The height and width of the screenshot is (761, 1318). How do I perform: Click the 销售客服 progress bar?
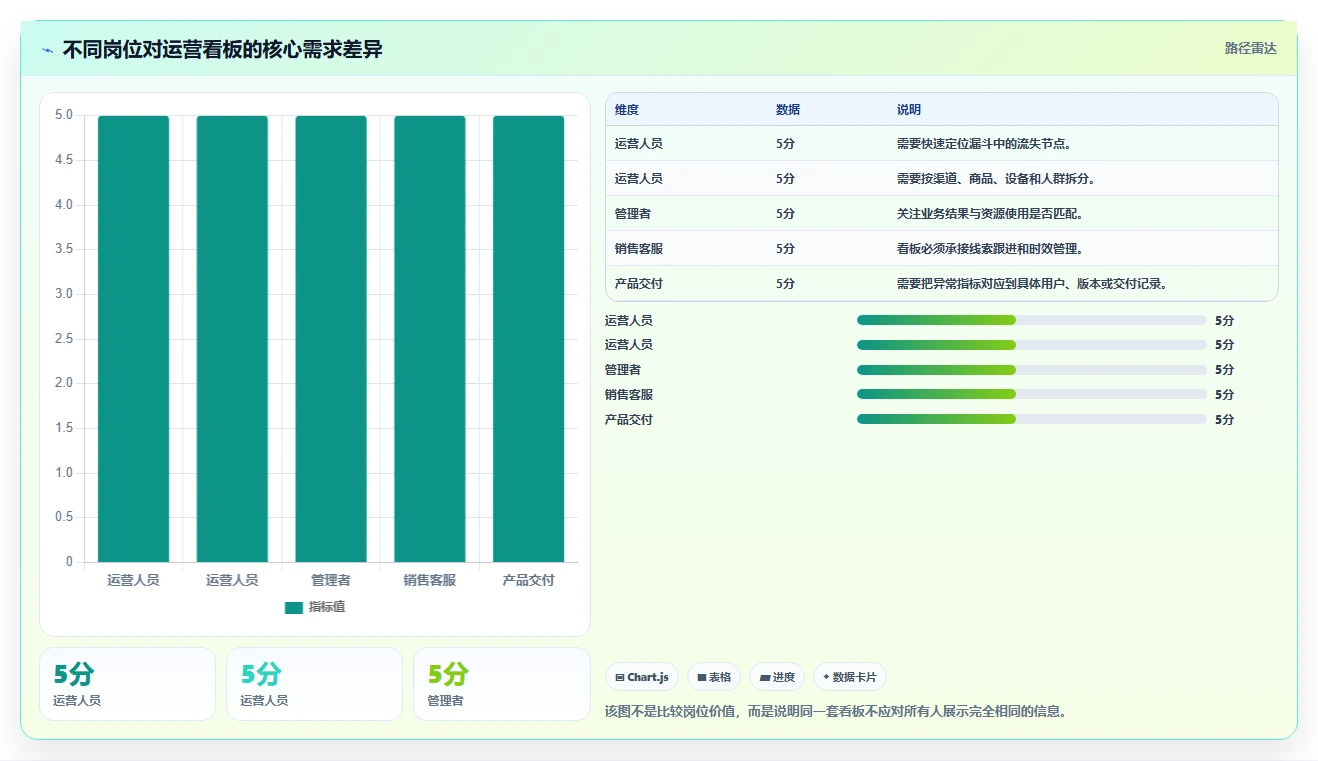pyautogui.click(x=1032, y=395)
